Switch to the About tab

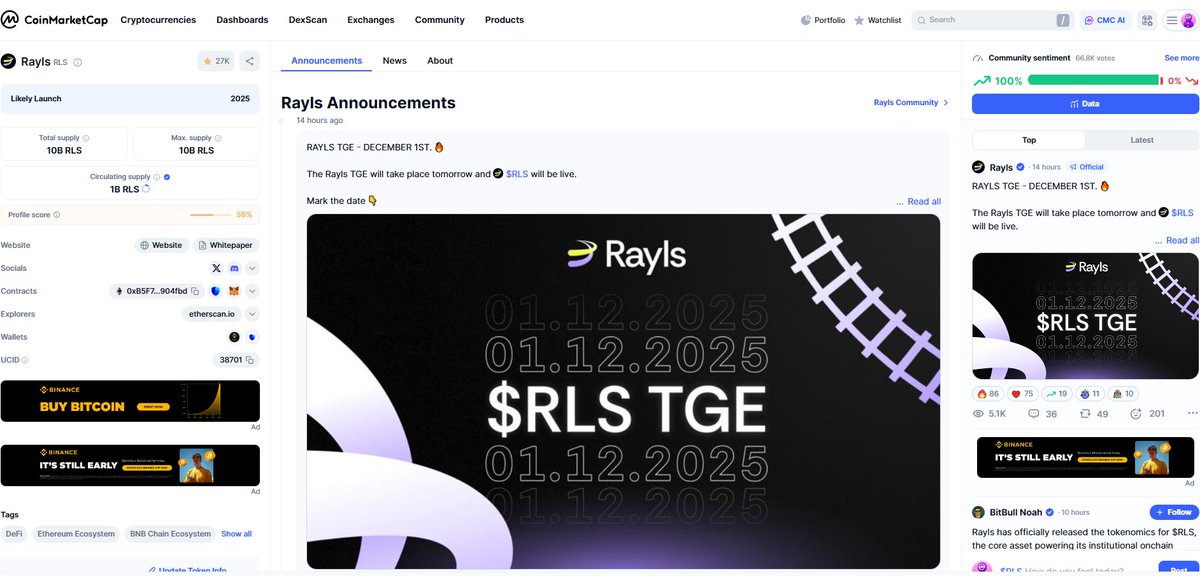click(440, 61)
